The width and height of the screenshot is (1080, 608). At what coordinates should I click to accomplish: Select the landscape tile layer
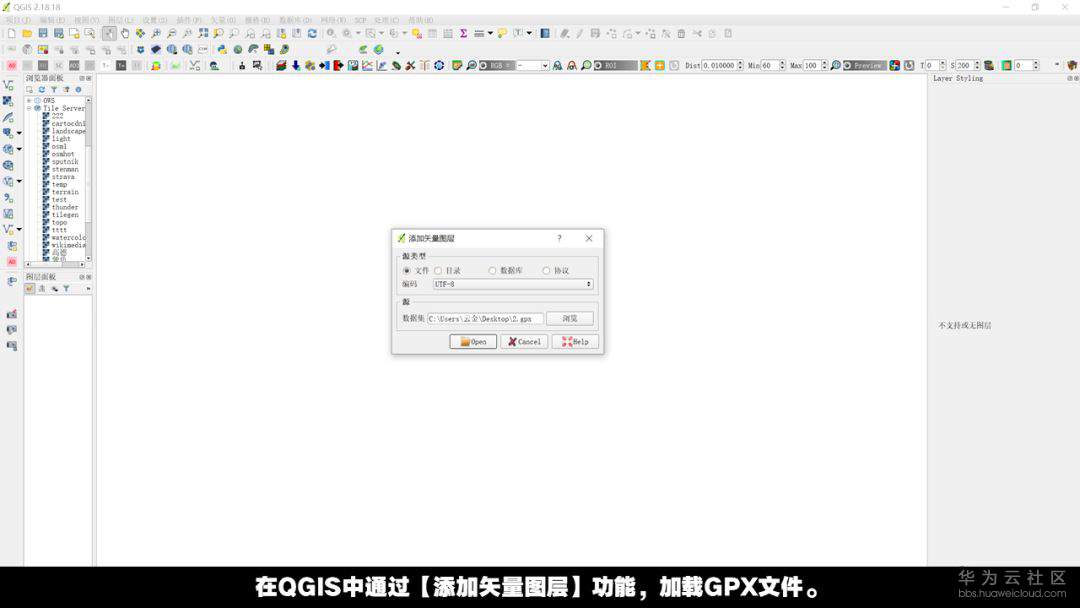tap(68, 131)
